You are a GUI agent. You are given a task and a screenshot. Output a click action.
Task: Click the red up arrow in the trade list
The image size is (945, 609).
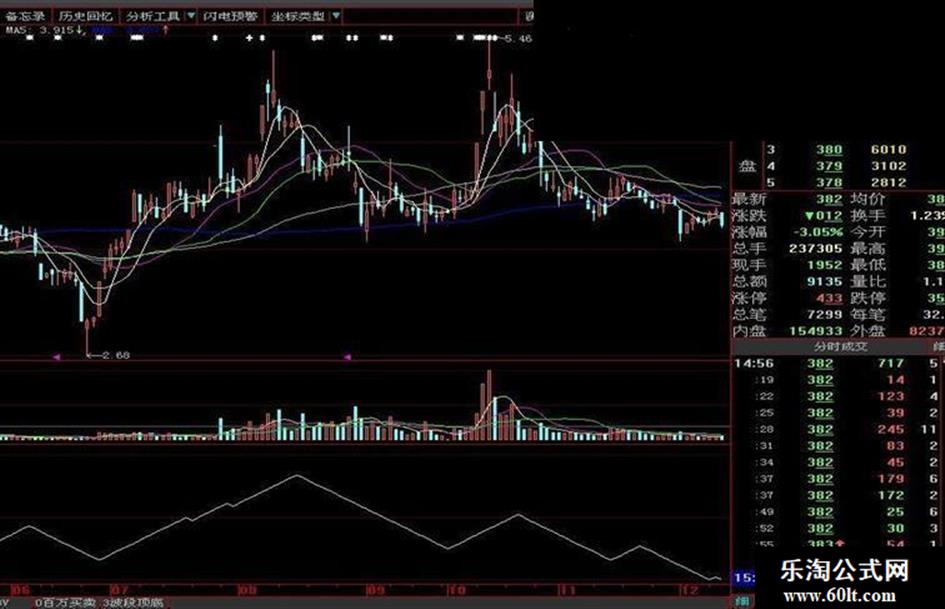(x=840, y=544)
